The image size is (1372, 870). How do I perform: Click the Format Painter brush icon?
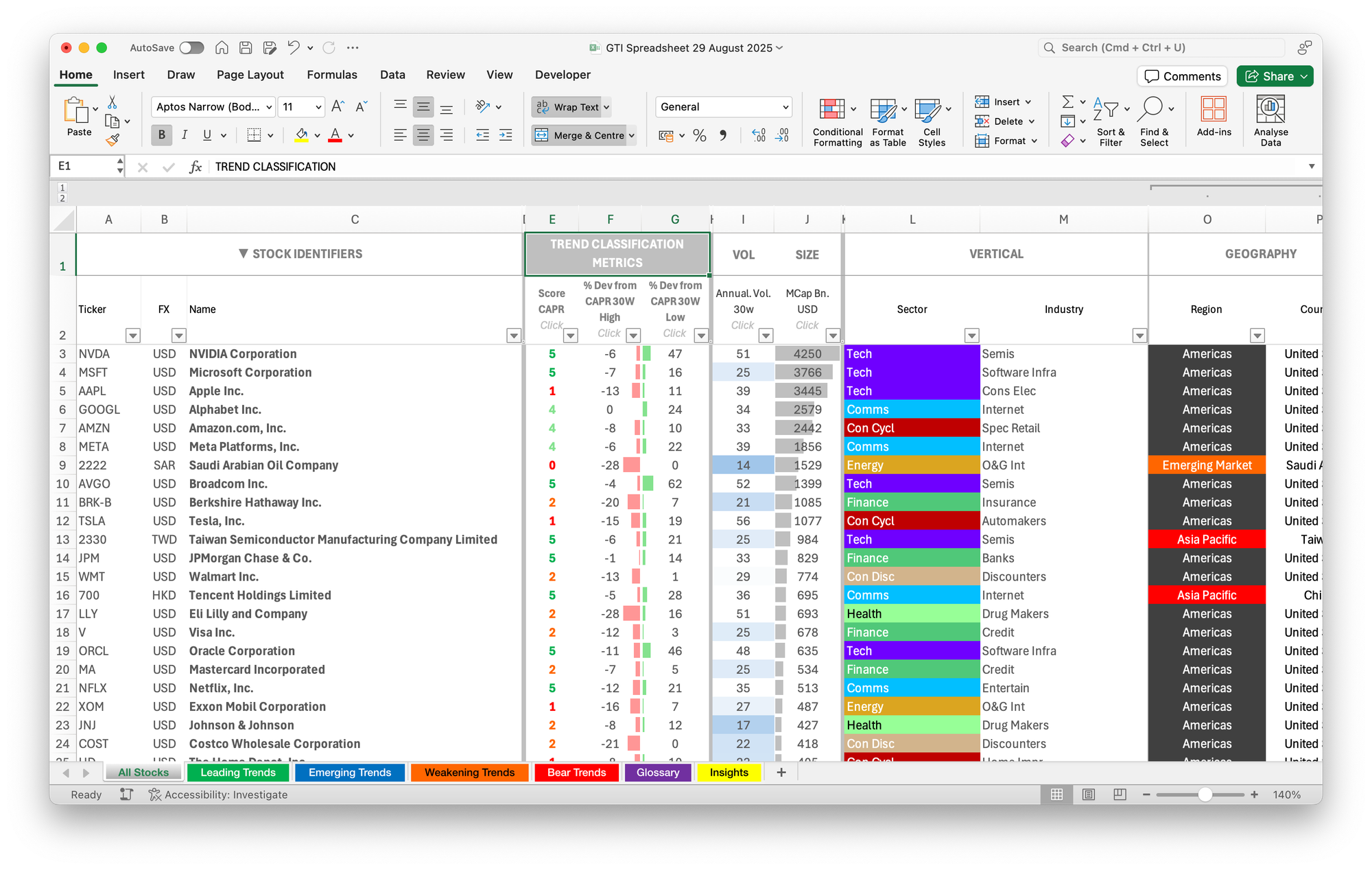[x=113, y=140]
